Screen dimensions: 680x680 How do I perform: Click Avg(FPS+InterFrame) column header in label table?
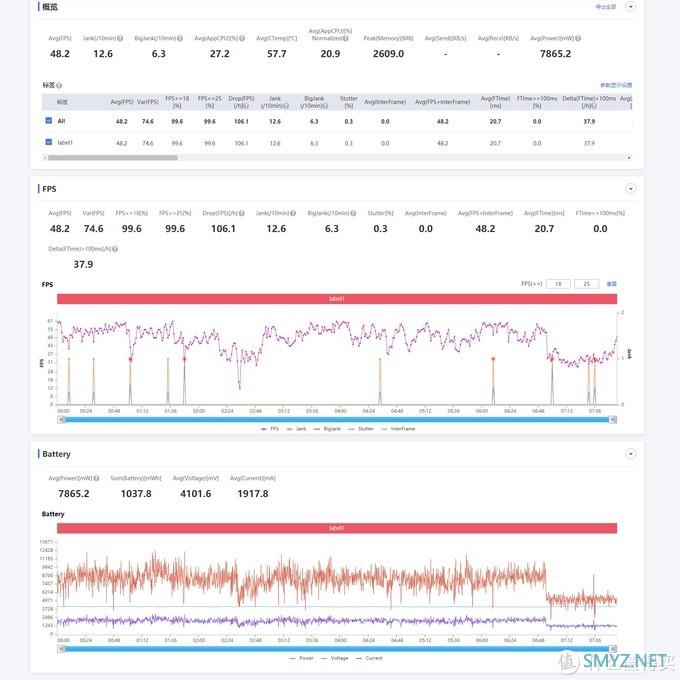443,102
